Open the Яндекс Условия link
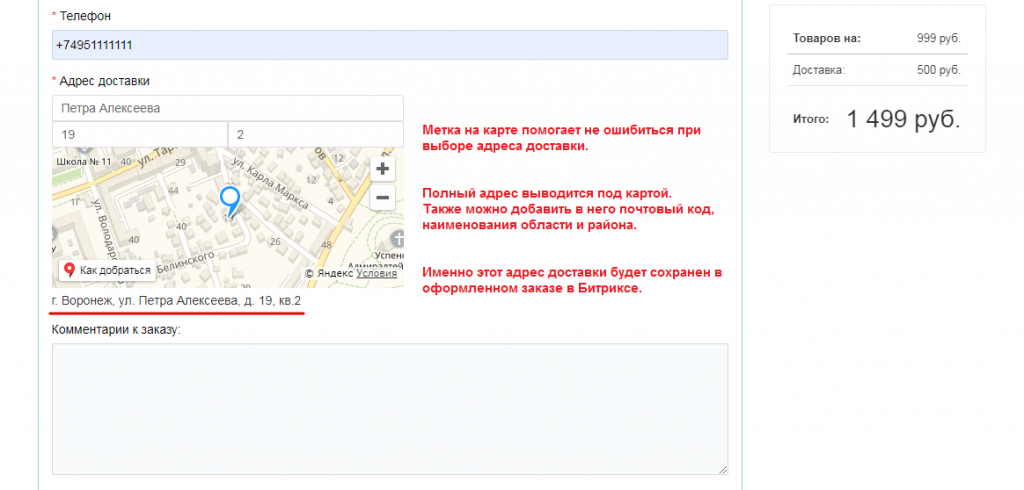The image size is (1024, 490). (x=376, y=273)
